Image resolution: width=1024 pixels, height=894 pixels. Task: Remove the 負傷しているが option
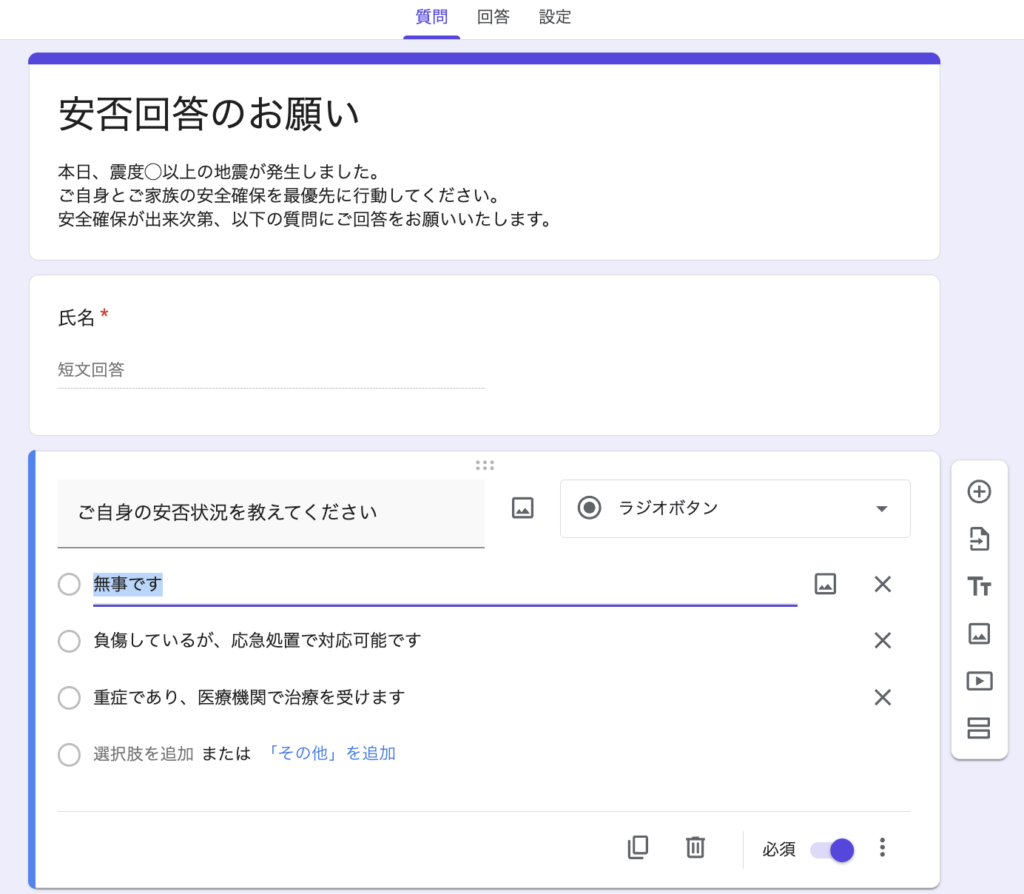(x=882, y=641)
